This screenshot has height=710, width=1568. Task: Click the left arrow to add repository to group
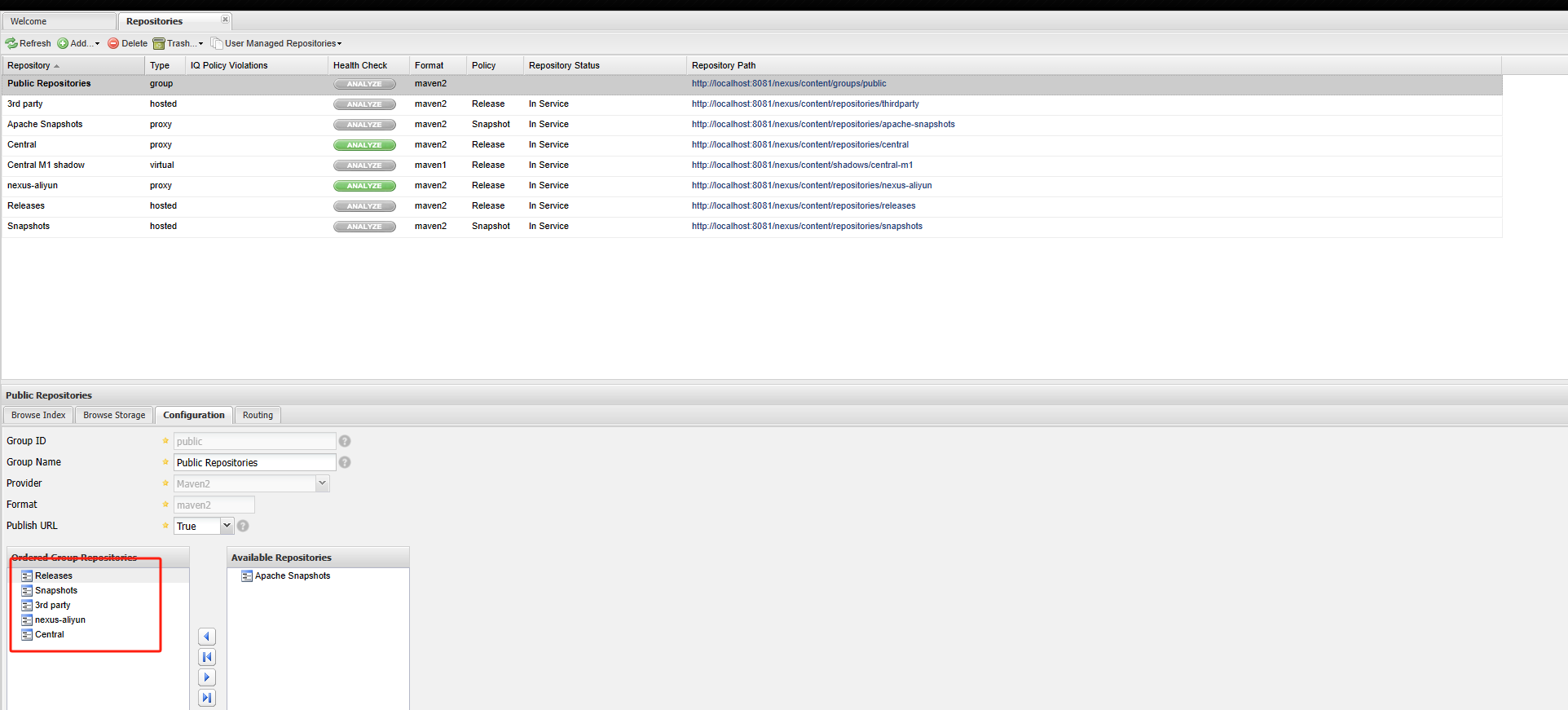207,637
